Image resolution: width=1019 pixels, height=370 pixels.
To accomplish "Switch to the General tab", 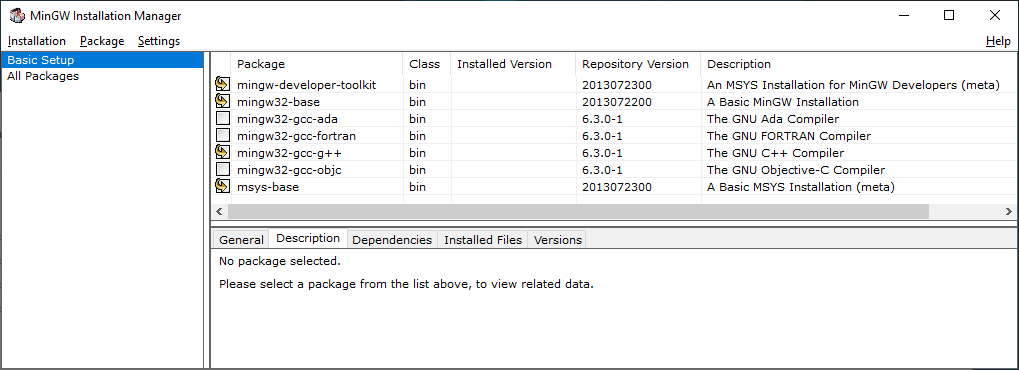I will (x=241, y=240).
